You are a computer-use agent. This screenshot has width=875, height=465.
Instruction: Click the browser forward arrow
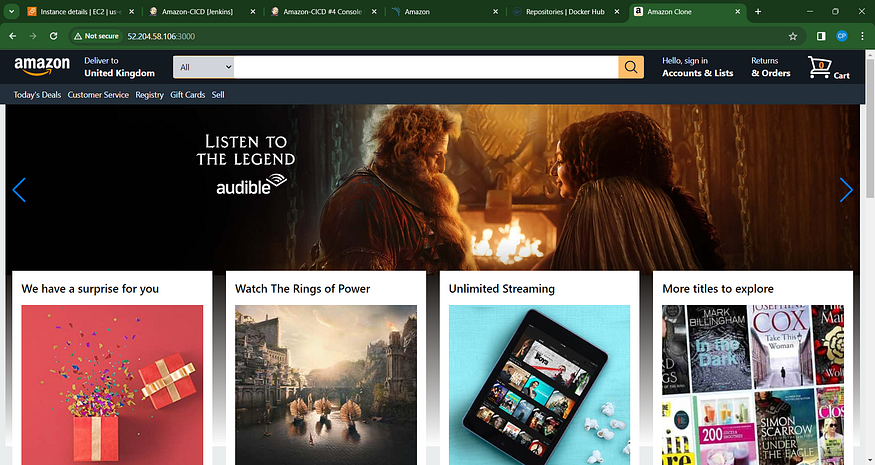[x=33, y=36]
